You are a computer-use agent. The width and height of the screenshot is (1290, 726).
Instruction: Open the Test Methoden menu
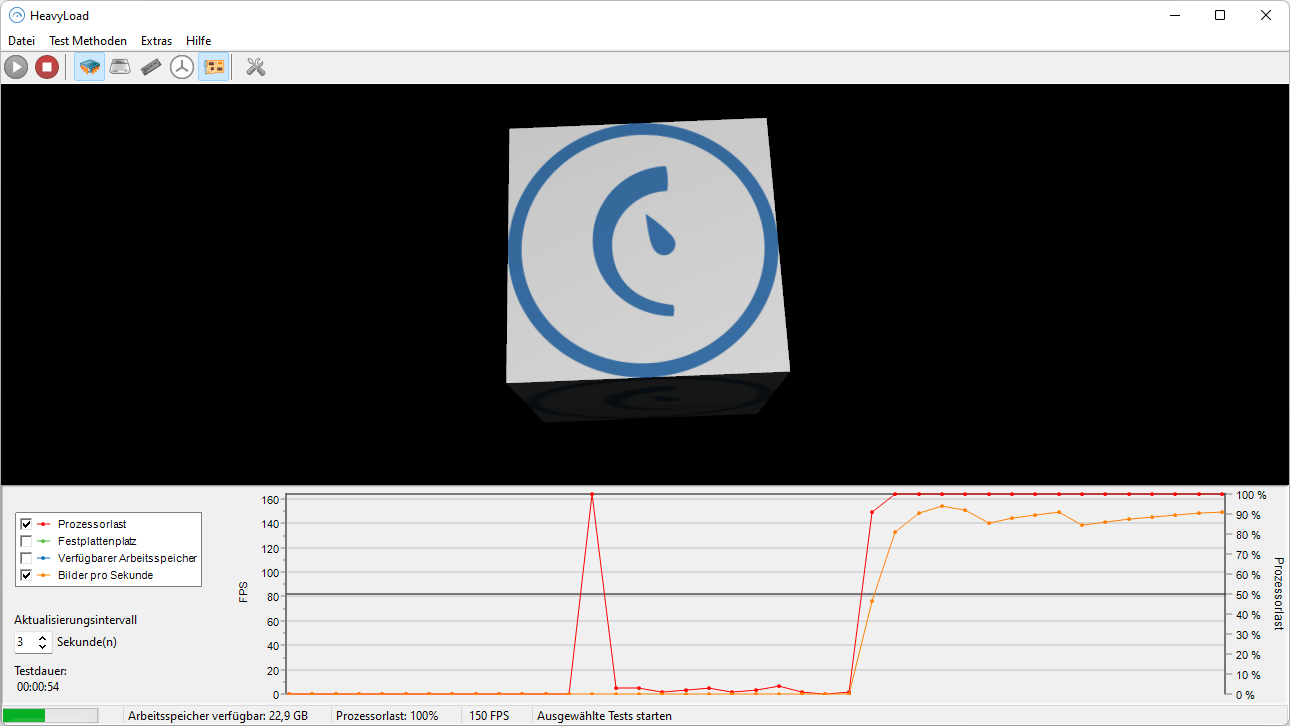tap(88, 41)
